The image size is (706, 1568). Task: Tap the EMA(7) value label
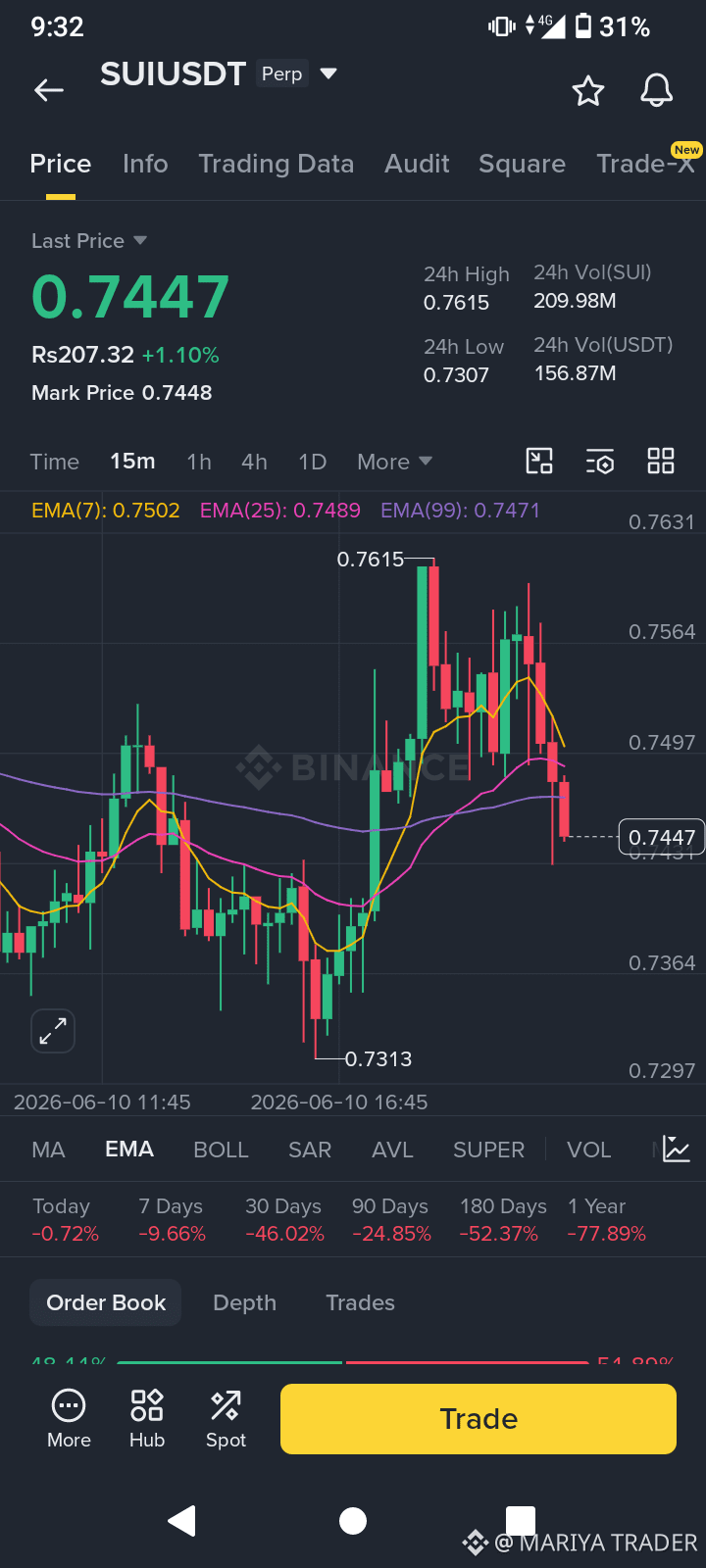(x=106, y=511)
